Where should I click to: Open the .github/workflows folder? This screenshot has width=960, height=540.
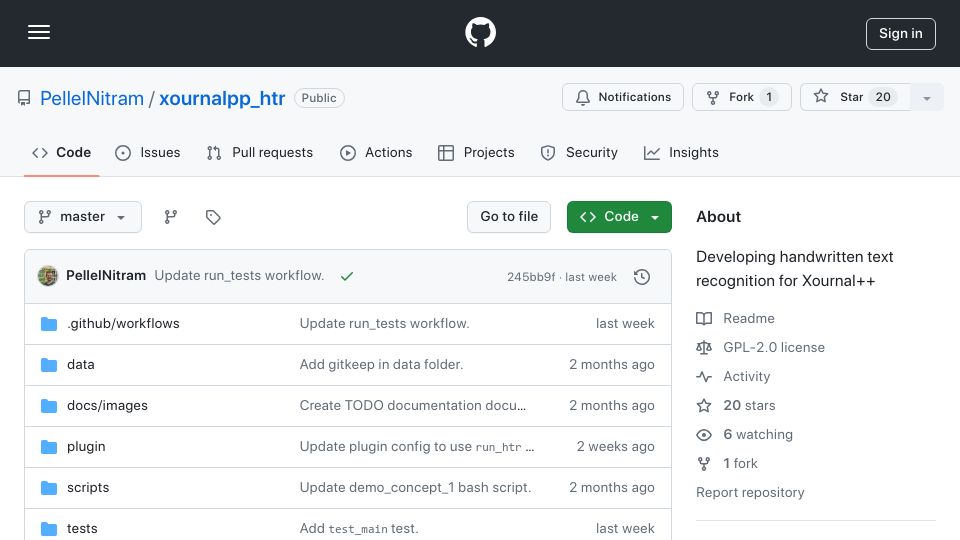123,323
